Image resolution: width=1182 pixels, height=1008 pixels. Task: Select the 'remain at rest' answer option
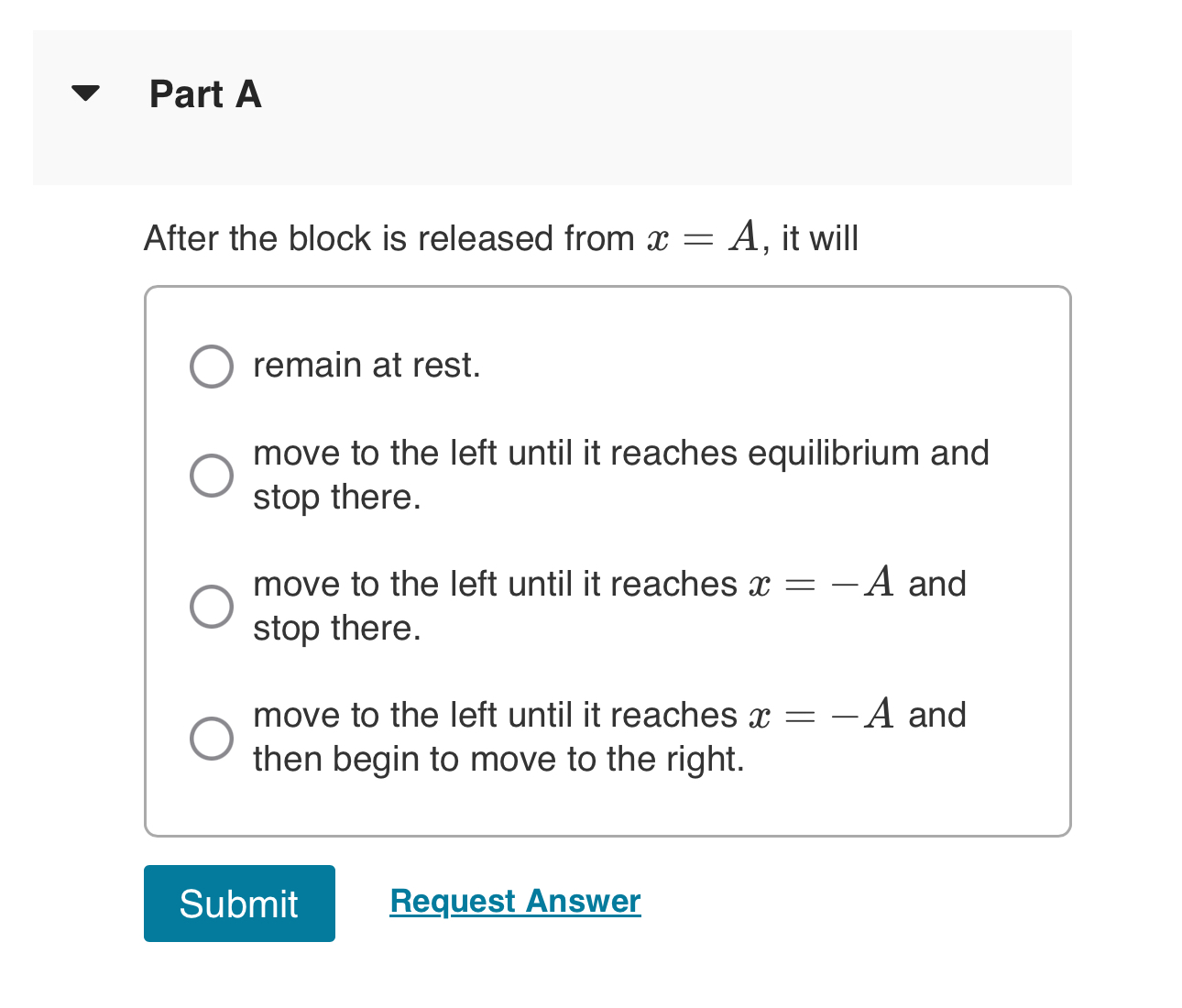212,366
